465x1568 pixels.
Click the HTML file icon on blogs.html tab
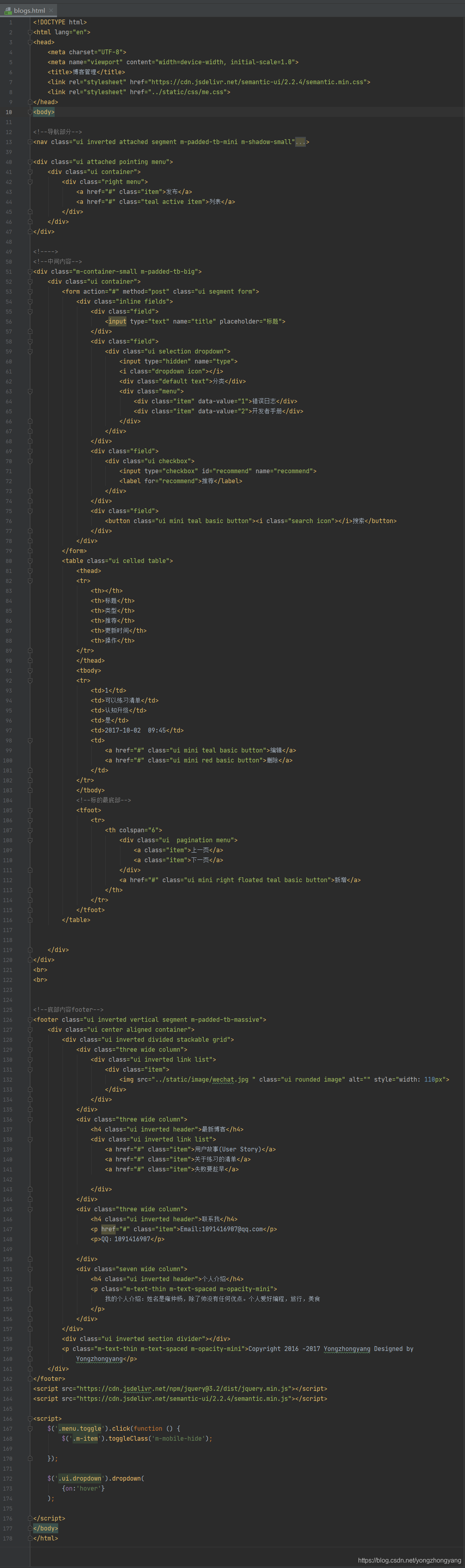(x=8, y=10)
